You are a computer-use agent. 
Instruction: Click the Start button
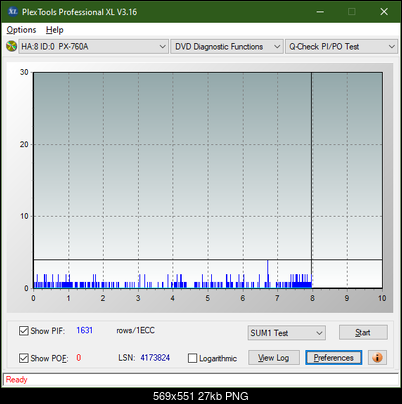(363, 333)
